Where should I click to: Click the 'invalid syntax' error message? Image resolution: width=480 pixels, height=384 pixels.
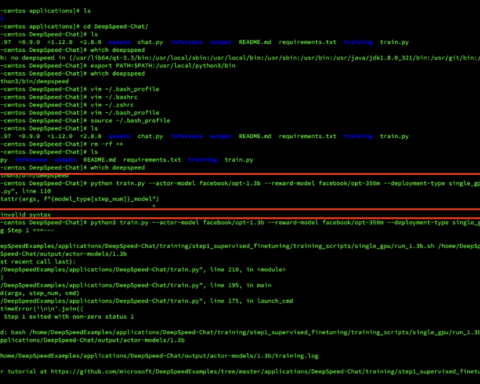coord(26,214)
